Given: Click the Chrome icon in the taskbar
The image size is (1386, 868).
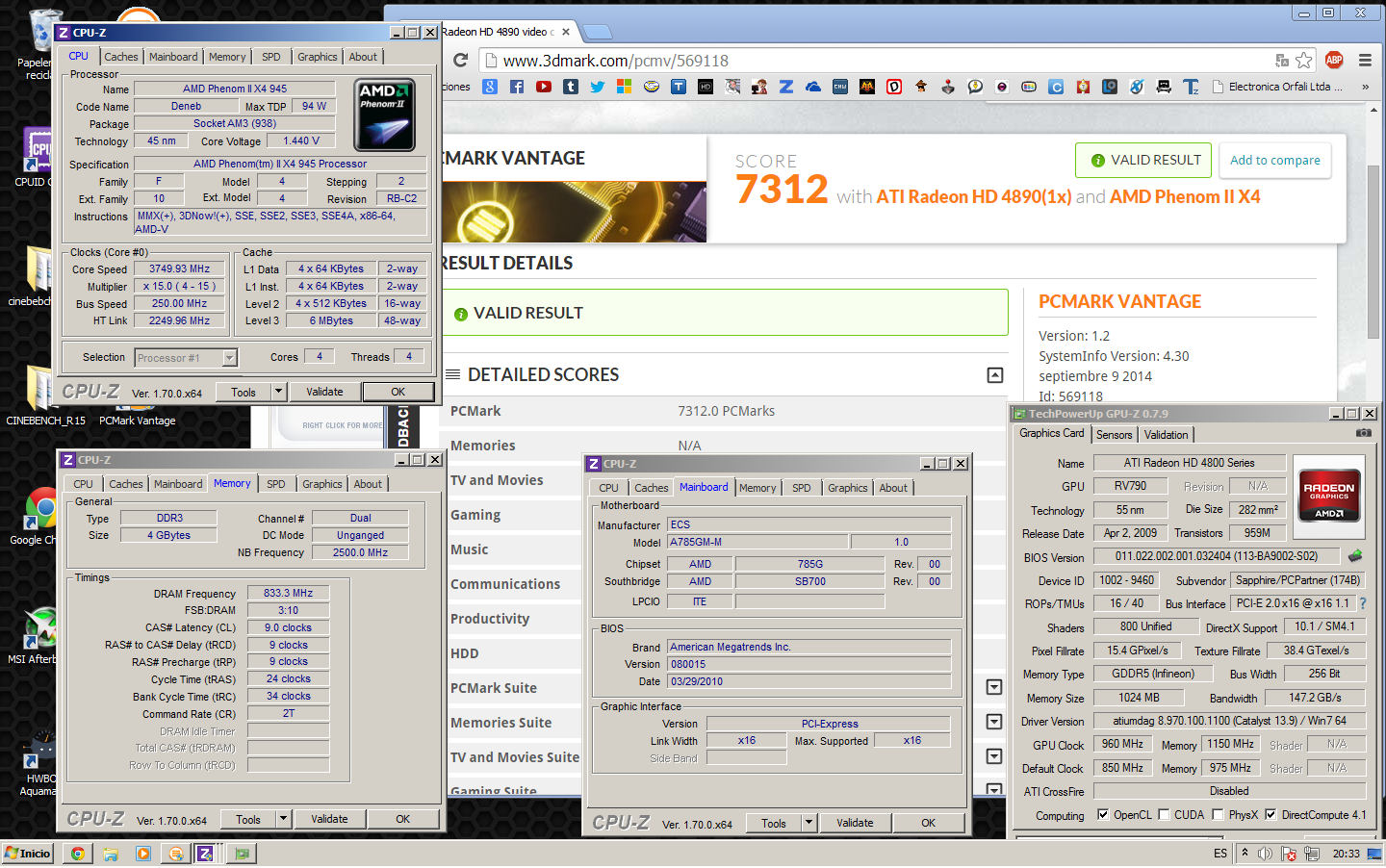Looking at the screenshot, I should pos(78,854).
